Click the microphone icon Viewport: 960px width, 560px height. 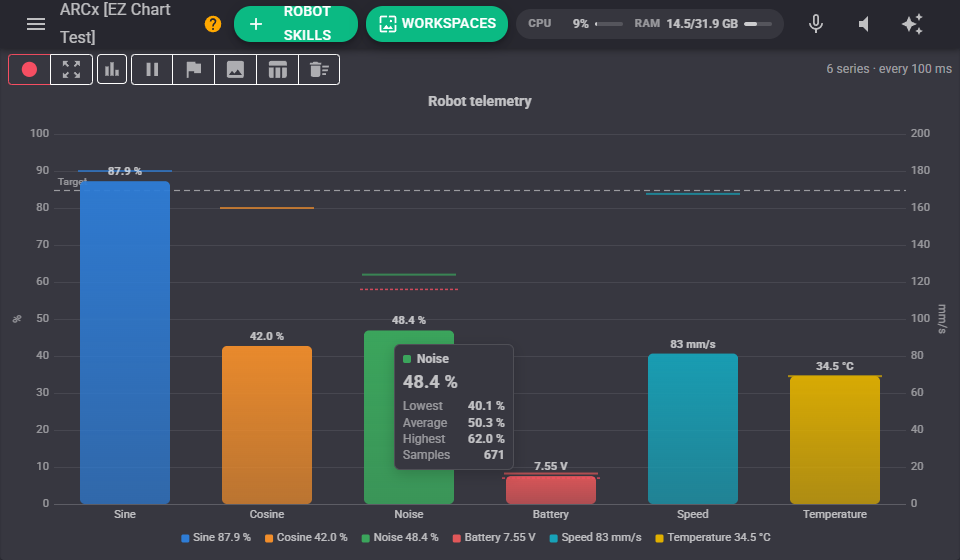pyautogui.click(x=816, y=24)
